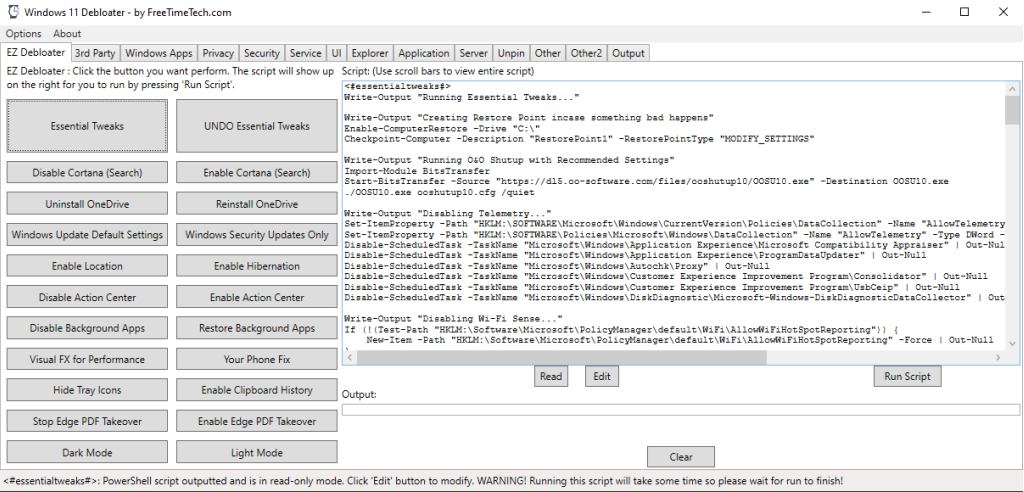
Task: Click the Enable Hibernation button
Action: pyautogui.click(x=257, y=266)
